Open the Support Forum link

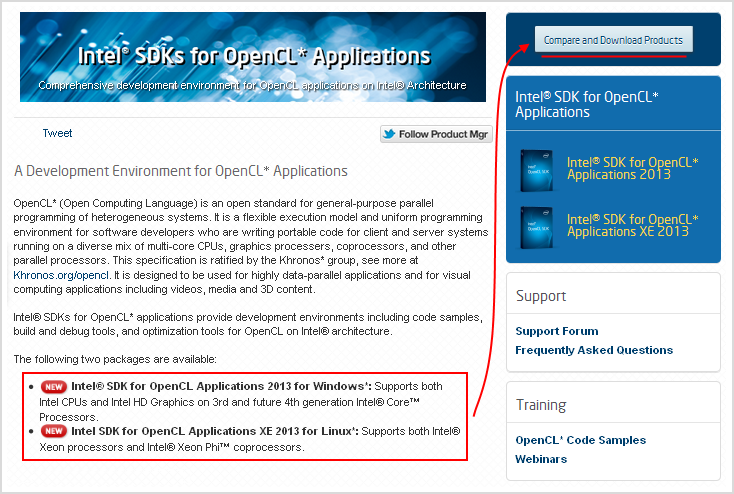pos(557,331)
